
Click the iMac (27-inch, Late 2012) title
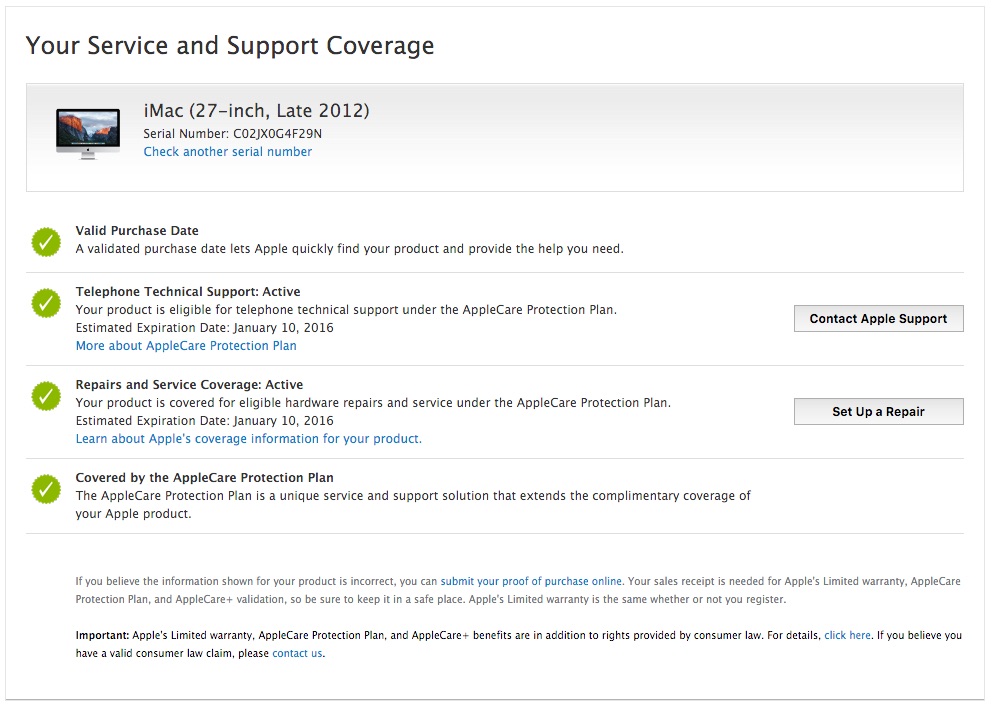coord(256,111)
